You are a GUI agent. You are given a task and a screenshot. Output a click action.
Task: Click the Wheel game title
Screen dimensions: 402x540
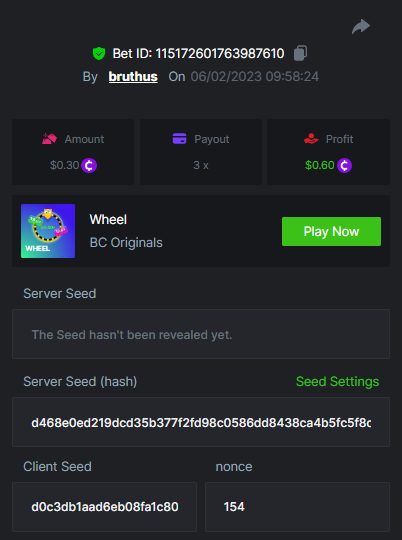108,219
